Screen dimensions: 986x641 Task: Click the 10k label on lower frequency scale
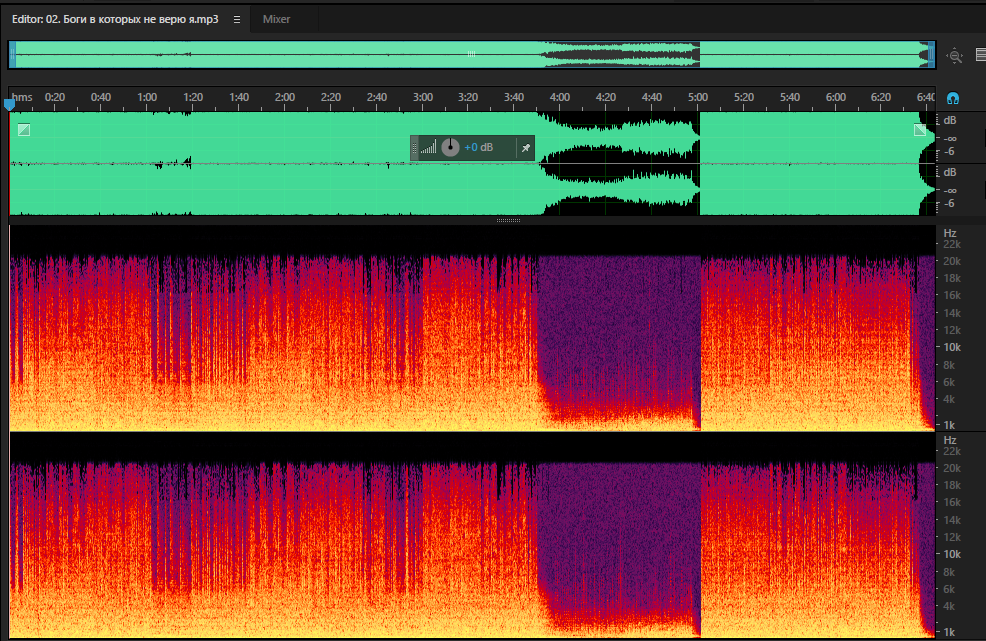click(952, 554)
